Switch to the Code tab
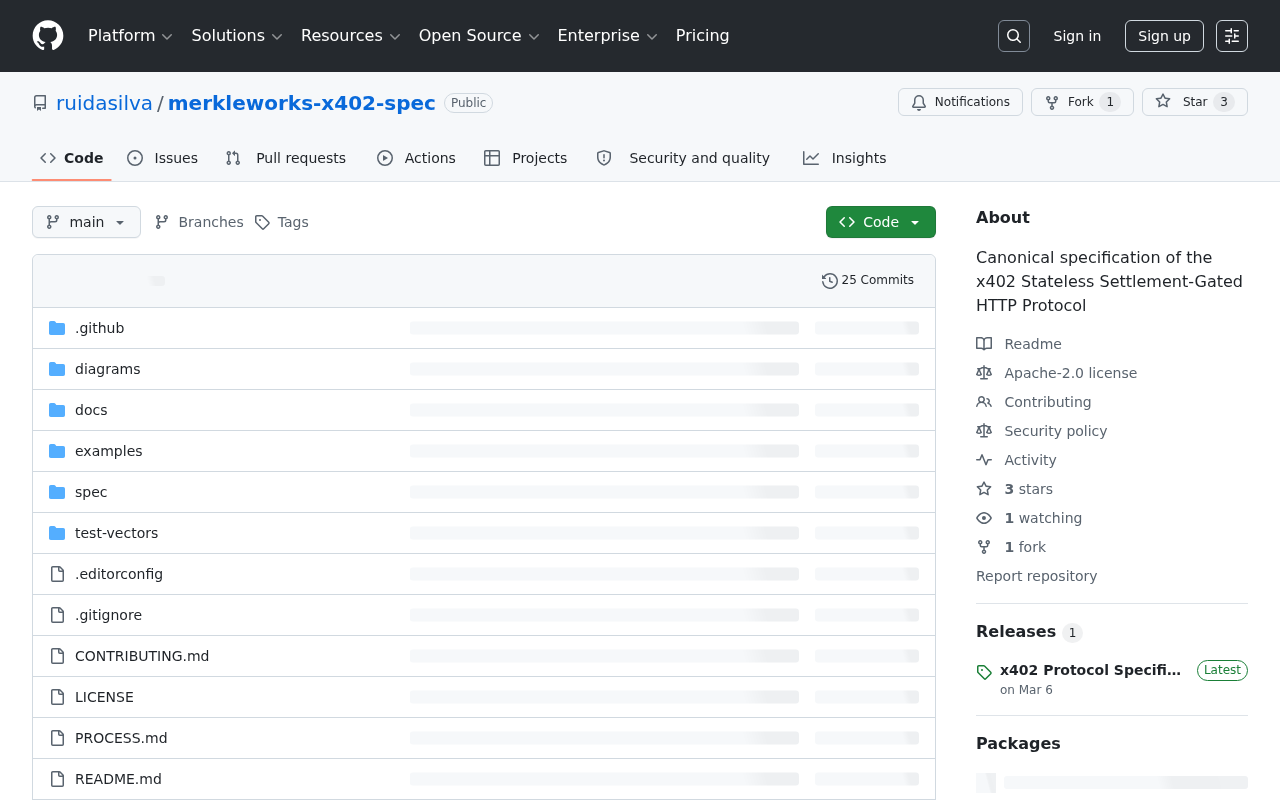 pos(72,158)
